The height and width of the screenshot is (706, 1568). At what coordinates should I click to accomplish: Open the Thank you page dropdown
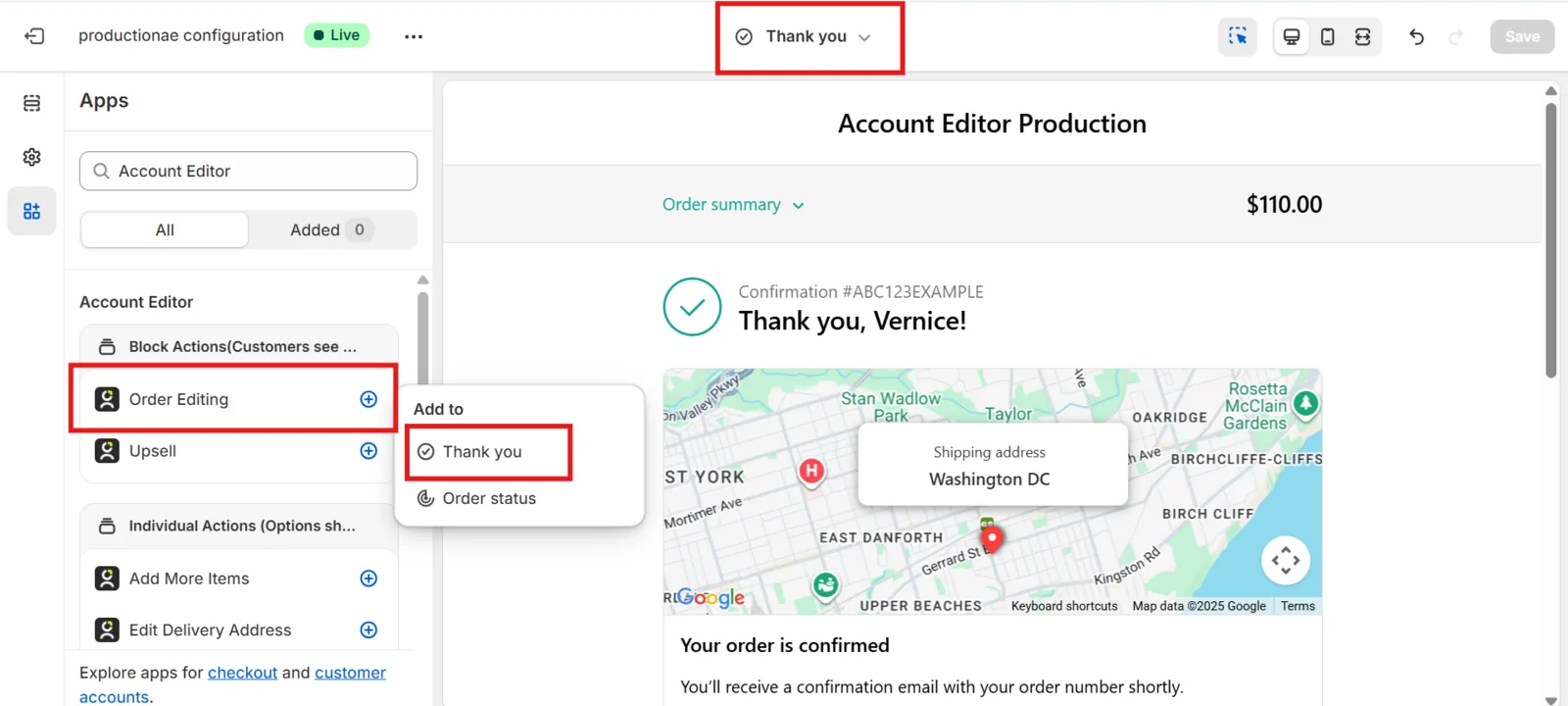point(805,36)
